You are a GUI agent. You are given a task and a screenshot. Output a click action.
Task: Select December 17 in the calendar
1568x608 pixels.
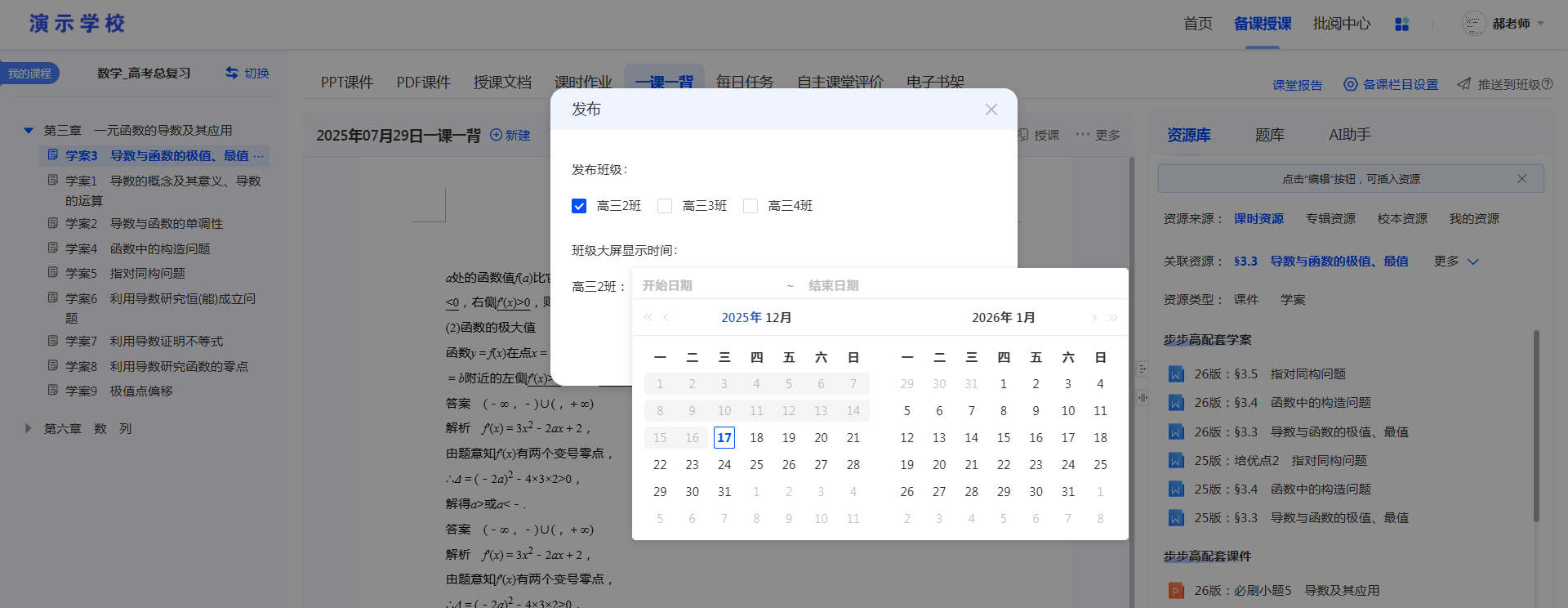(724, 438)
